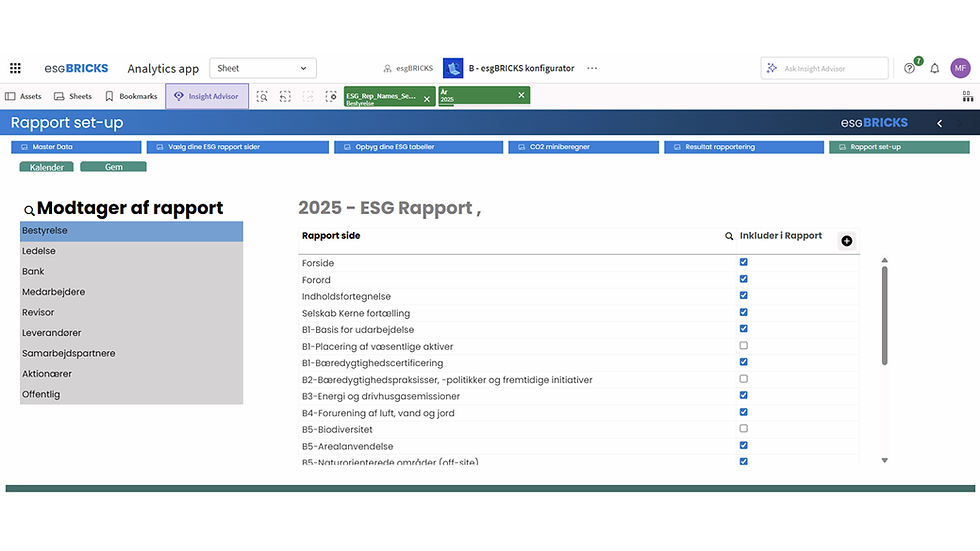This screenshot has width=980, height=551.
Task: Click the esgBRICKS space link
Action: (x=408, y=68)
